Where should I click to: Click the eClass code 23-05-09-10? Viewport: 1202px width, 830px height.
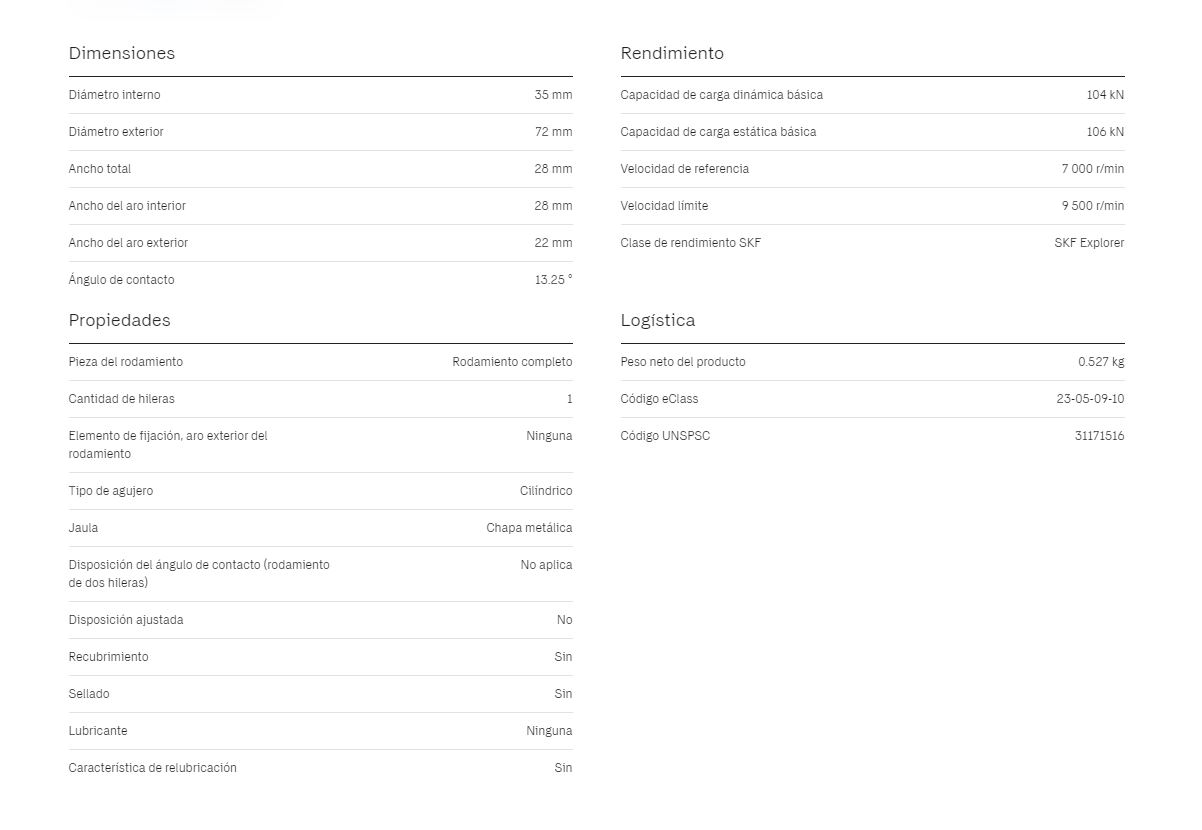(x=1090, y=399)
